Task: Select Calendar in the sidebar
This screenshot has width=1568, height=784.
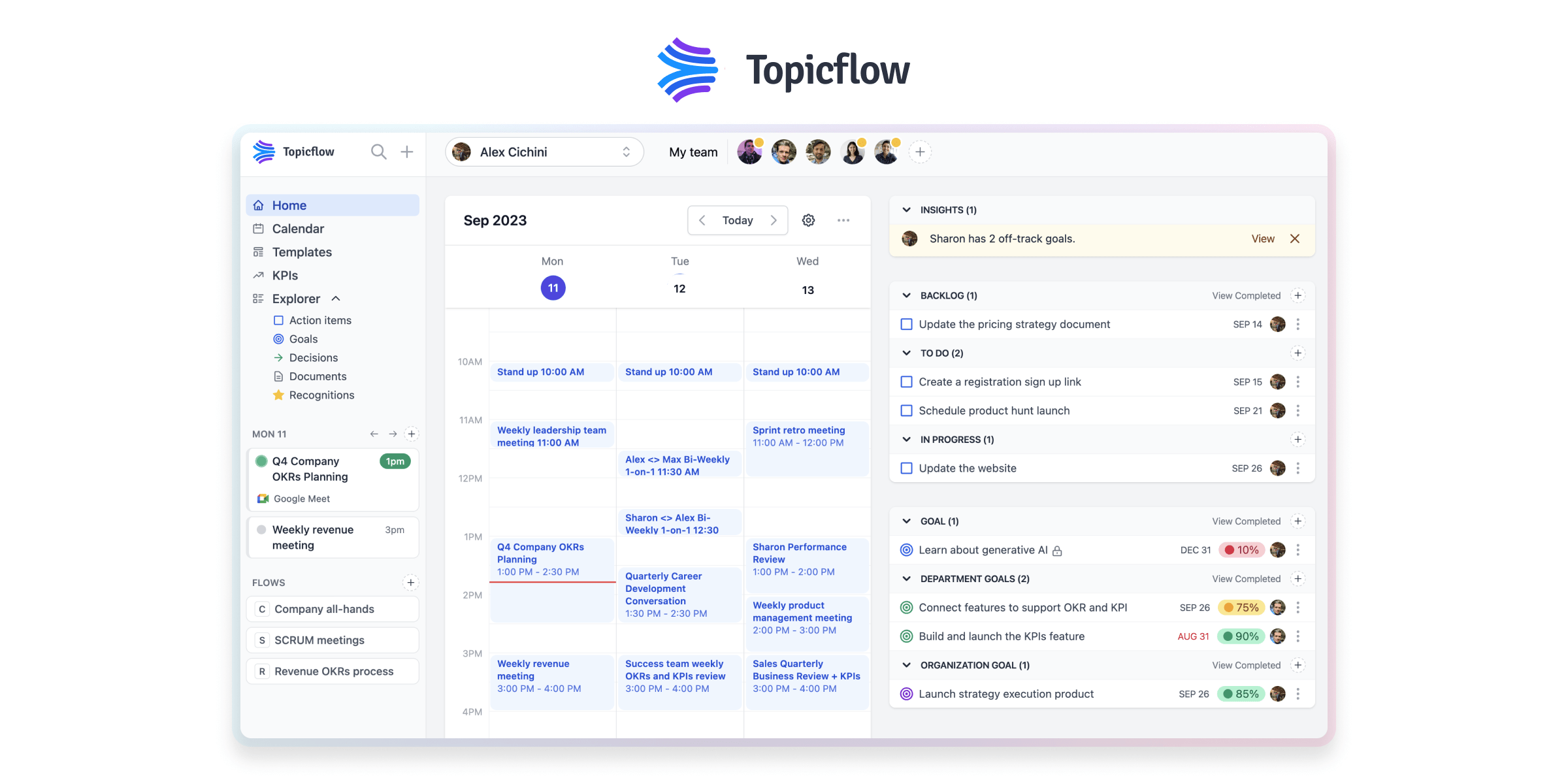Action: [x=297, y=228]
